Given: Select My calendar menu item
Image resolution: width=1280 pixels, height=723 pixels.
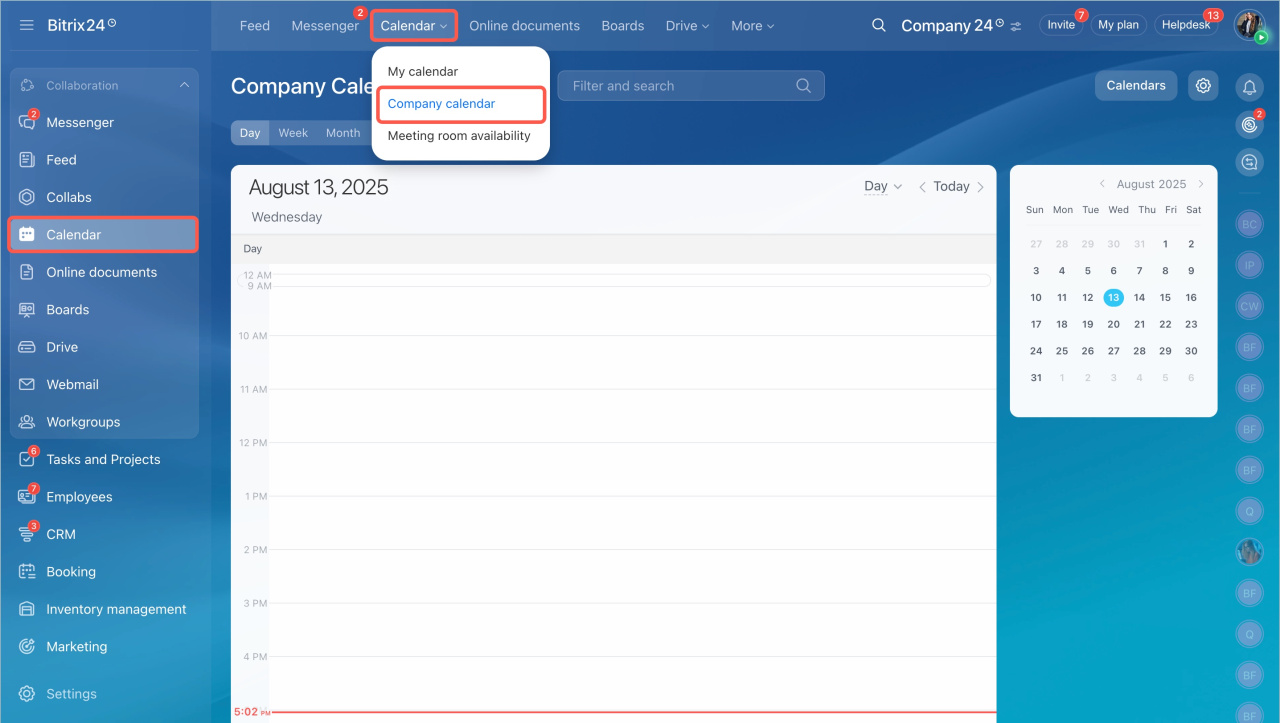Looking at the screenshot, I should tap(423, 72).
